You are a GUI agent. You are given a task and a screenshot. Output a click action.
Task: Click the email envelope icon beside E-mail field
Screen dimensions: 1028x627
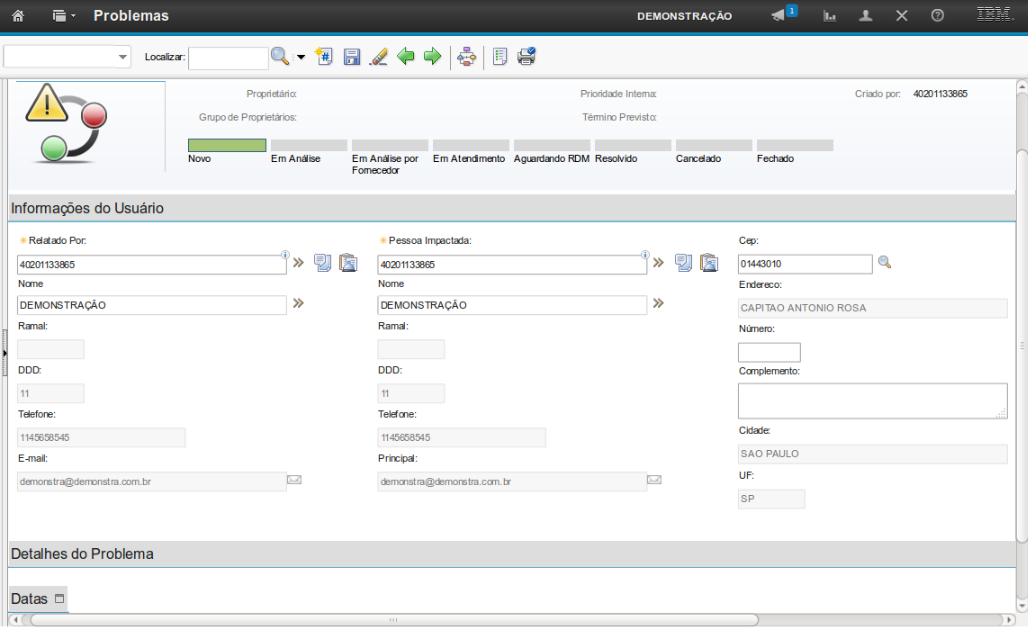click(294, 480)
